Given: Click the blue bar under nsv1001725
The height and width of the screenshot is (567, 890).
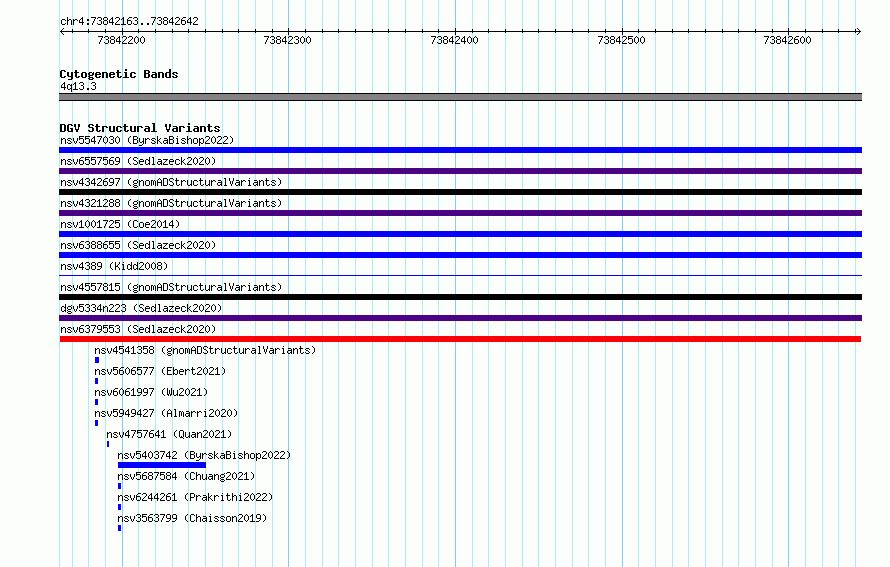Looking at the screenshot, I should (460, 234).
